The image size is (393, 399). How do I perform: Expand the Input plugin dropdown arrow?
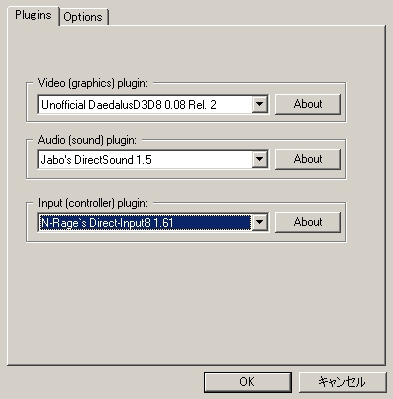point(260,222)
